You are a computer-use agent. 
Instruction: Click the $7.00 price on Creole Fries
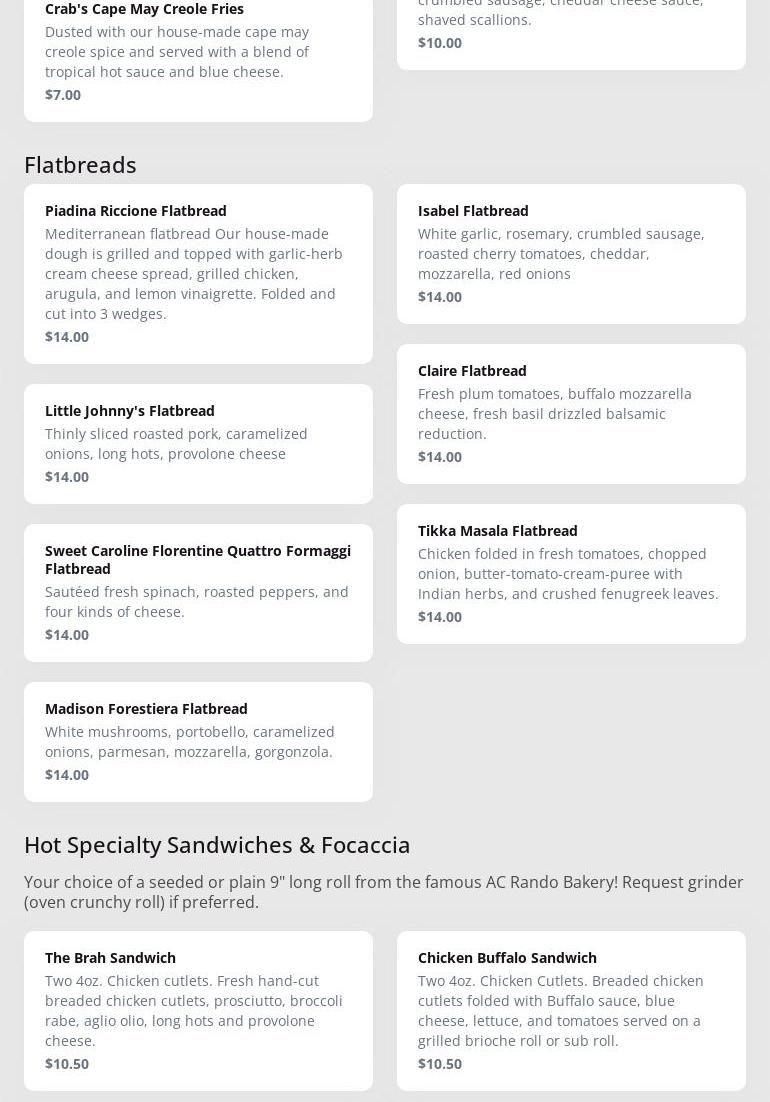click(63, 95)
